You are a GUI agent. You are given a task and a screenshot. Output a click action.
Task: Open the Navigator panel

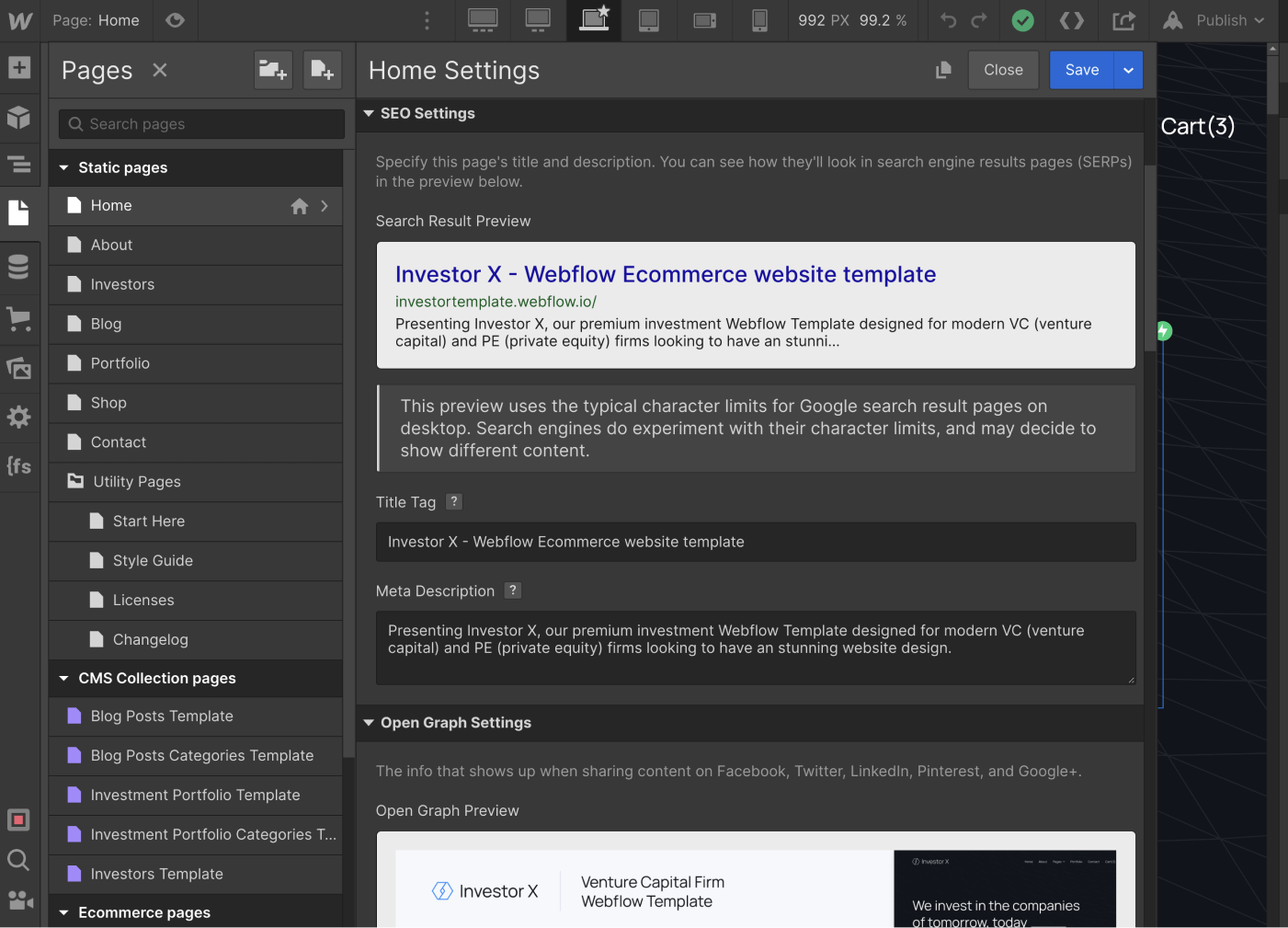[20, 165]
